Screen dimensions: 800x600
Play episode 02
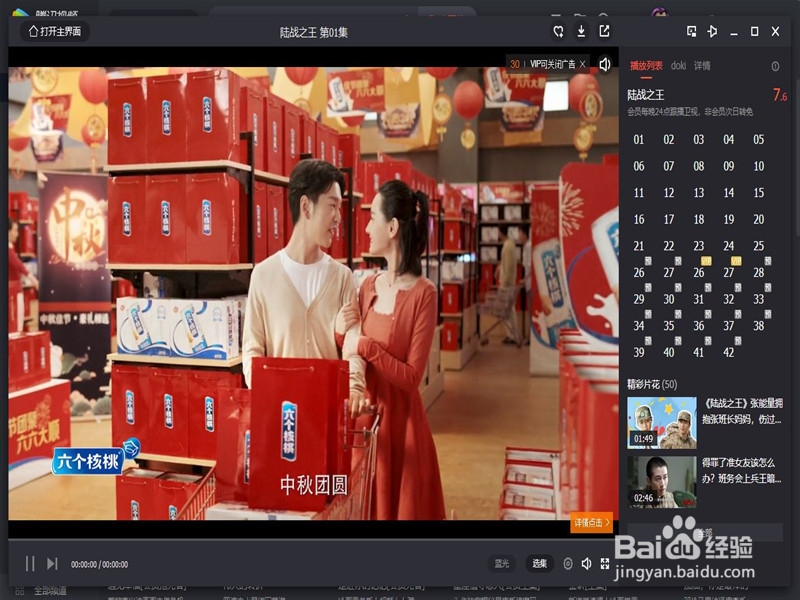(x=669, y=140)
